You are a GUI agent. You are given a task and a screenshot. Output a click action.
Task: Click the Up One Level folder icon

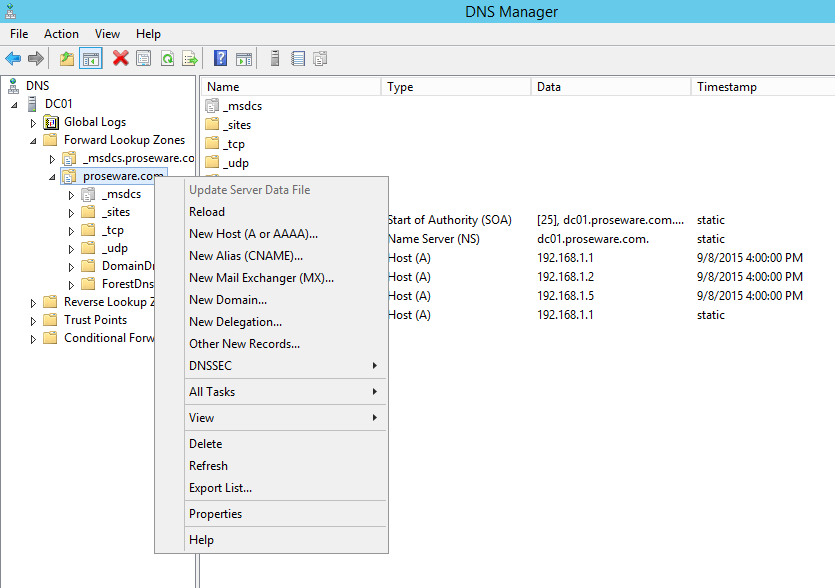pos(67,59)
